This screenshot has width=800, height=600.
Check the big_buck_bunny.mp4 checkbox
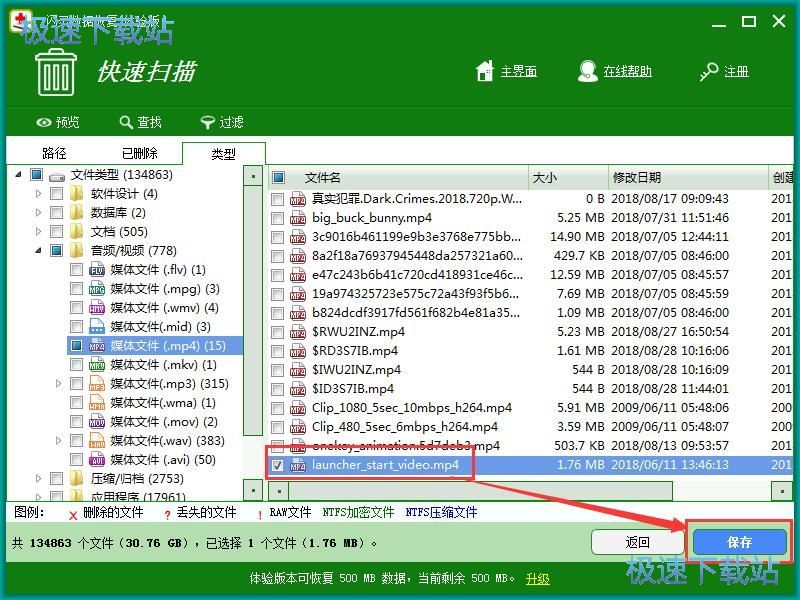tap(278, 218)
